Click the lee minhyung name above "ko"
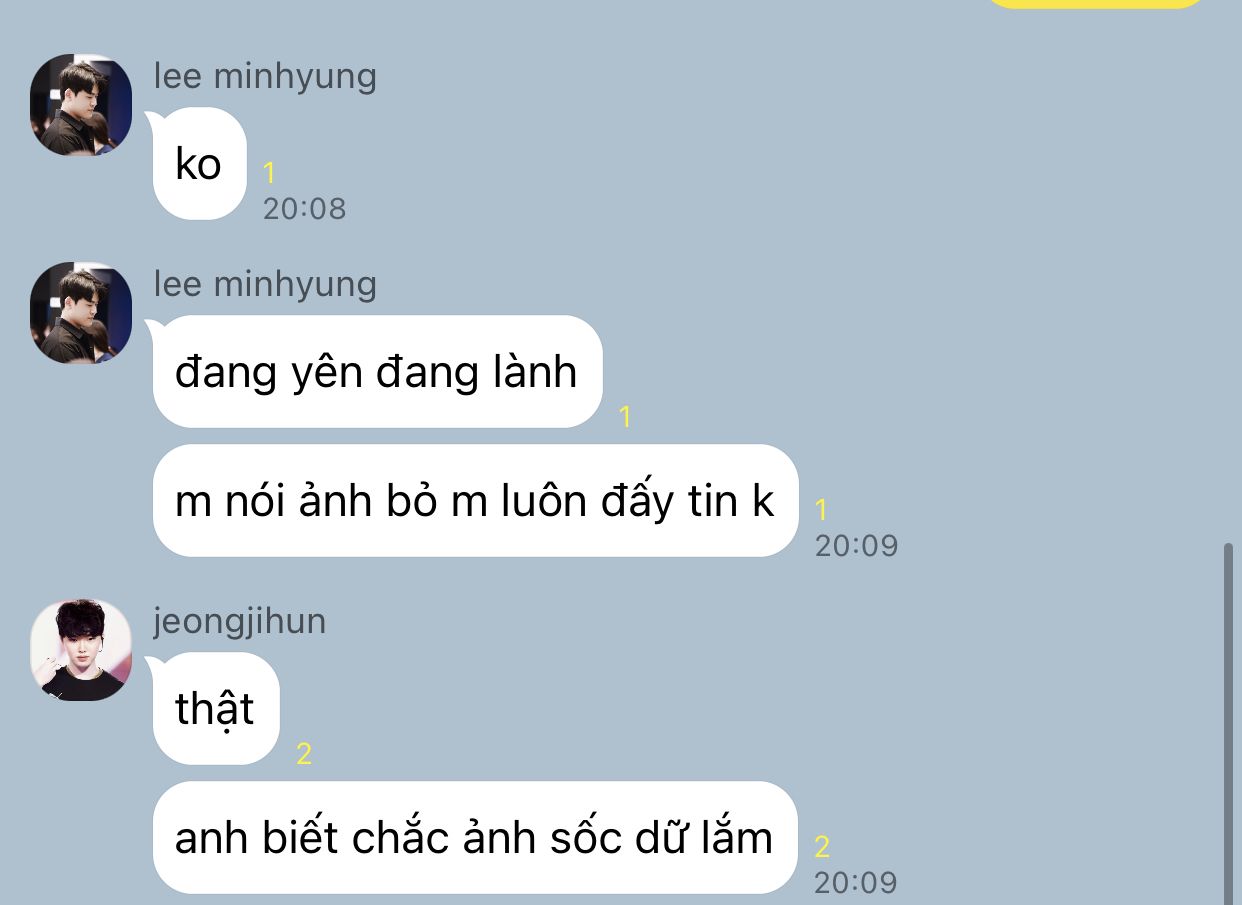The image size is (1242, 905). click(x=265, y=76)
